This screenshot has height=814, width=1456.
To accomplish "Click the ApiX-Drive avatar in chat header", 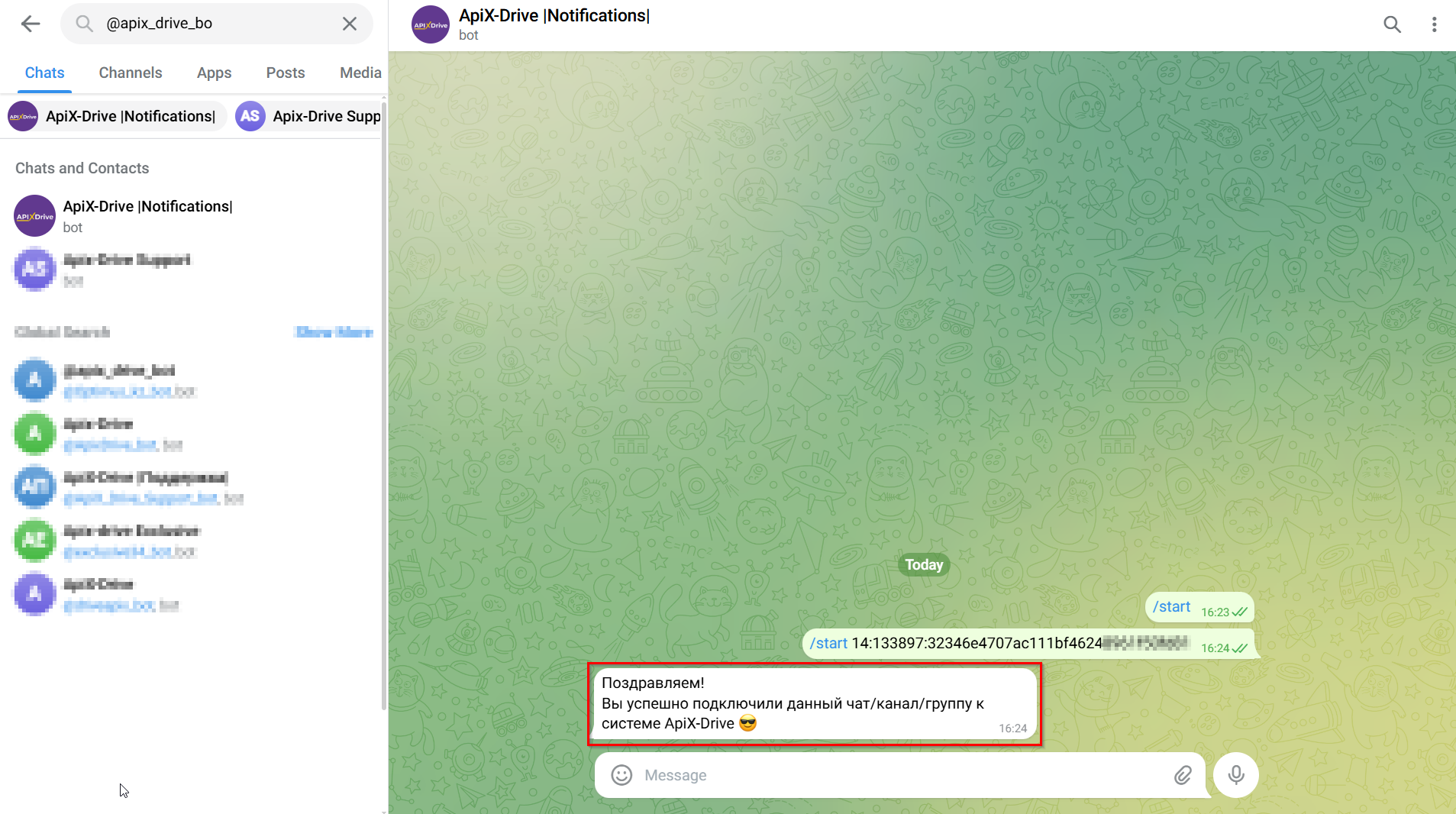I will (431, 24).
